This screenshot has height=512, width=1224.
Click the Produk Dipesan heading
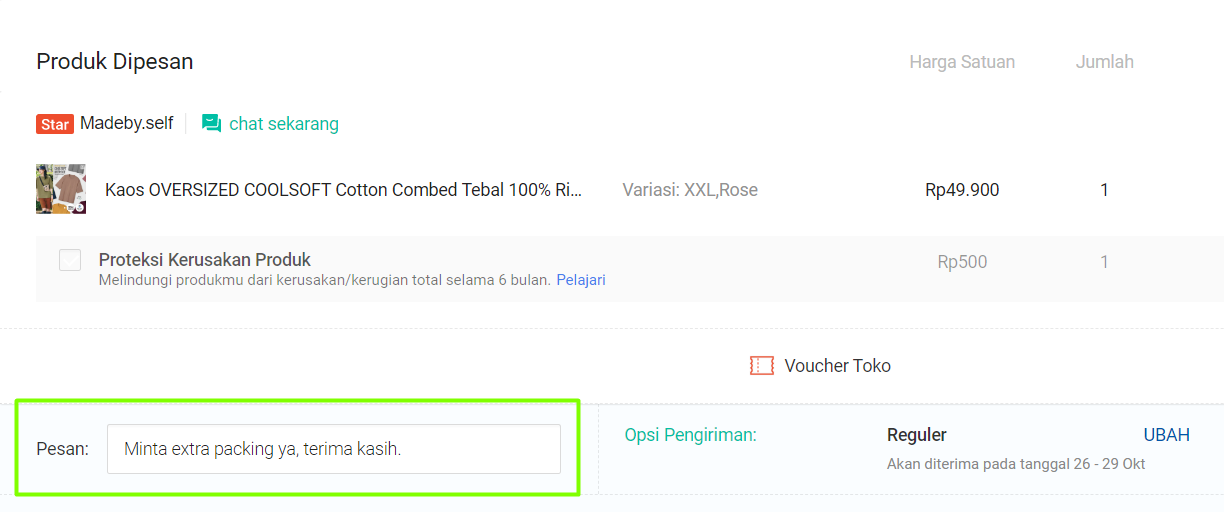pyautogui.click(x=115, y=61)
